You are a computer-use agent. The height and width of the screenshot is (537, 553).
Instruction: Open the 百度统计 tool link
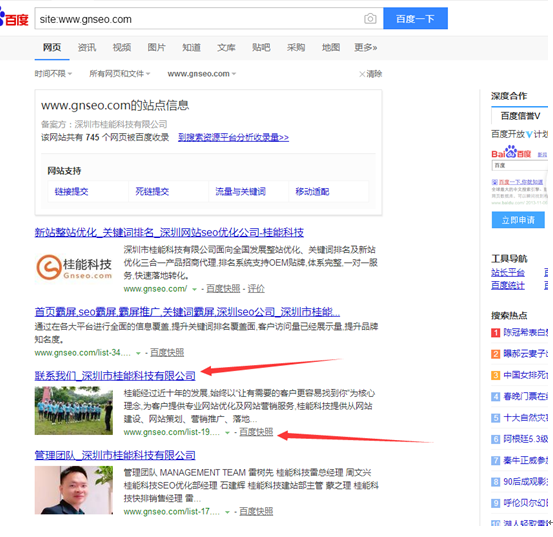point(508,286)
